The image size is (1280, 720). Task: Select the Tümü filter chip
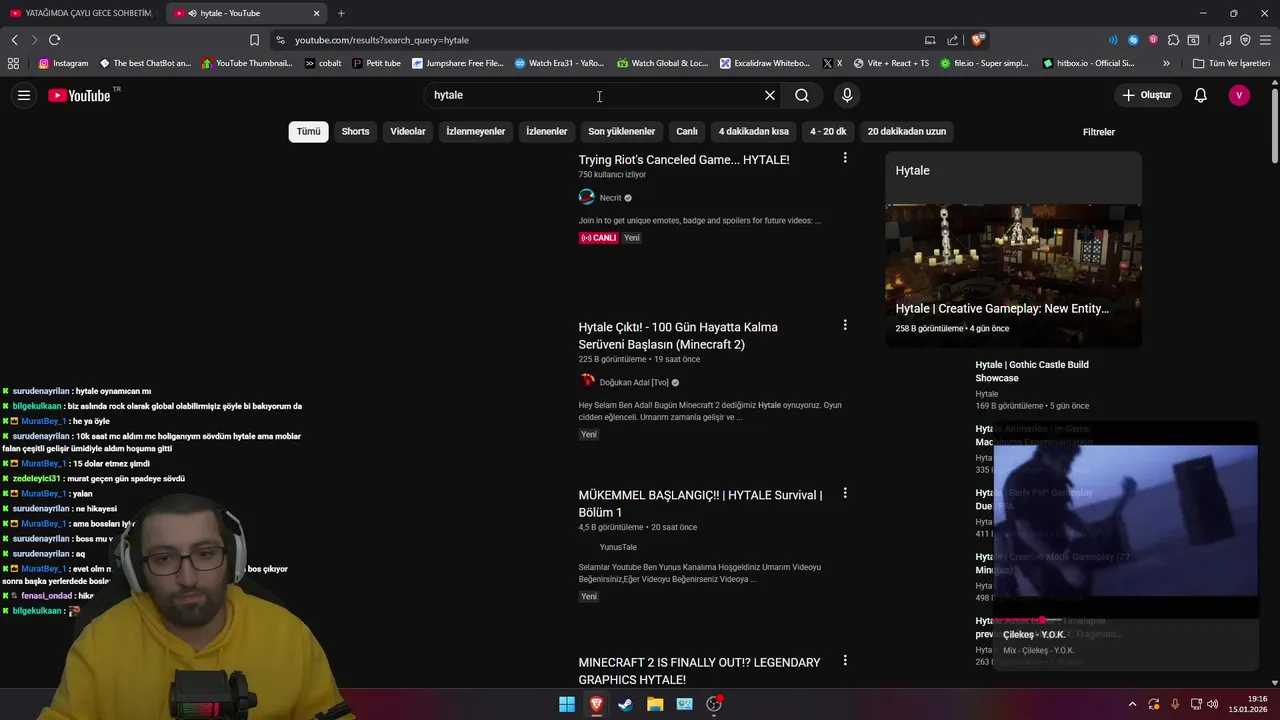click(308, 131)
